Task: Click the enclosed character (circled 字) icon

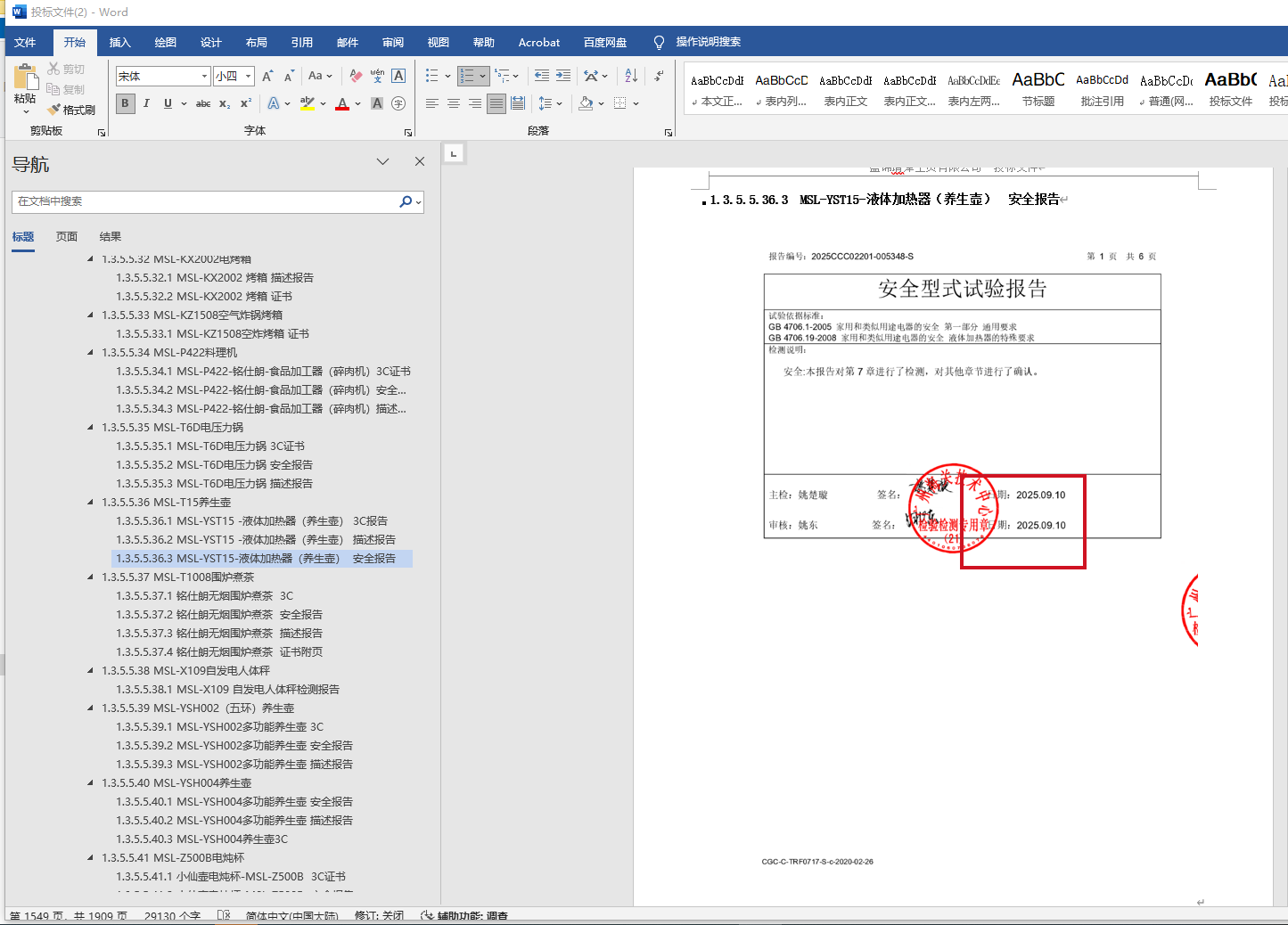Action: 398,103
